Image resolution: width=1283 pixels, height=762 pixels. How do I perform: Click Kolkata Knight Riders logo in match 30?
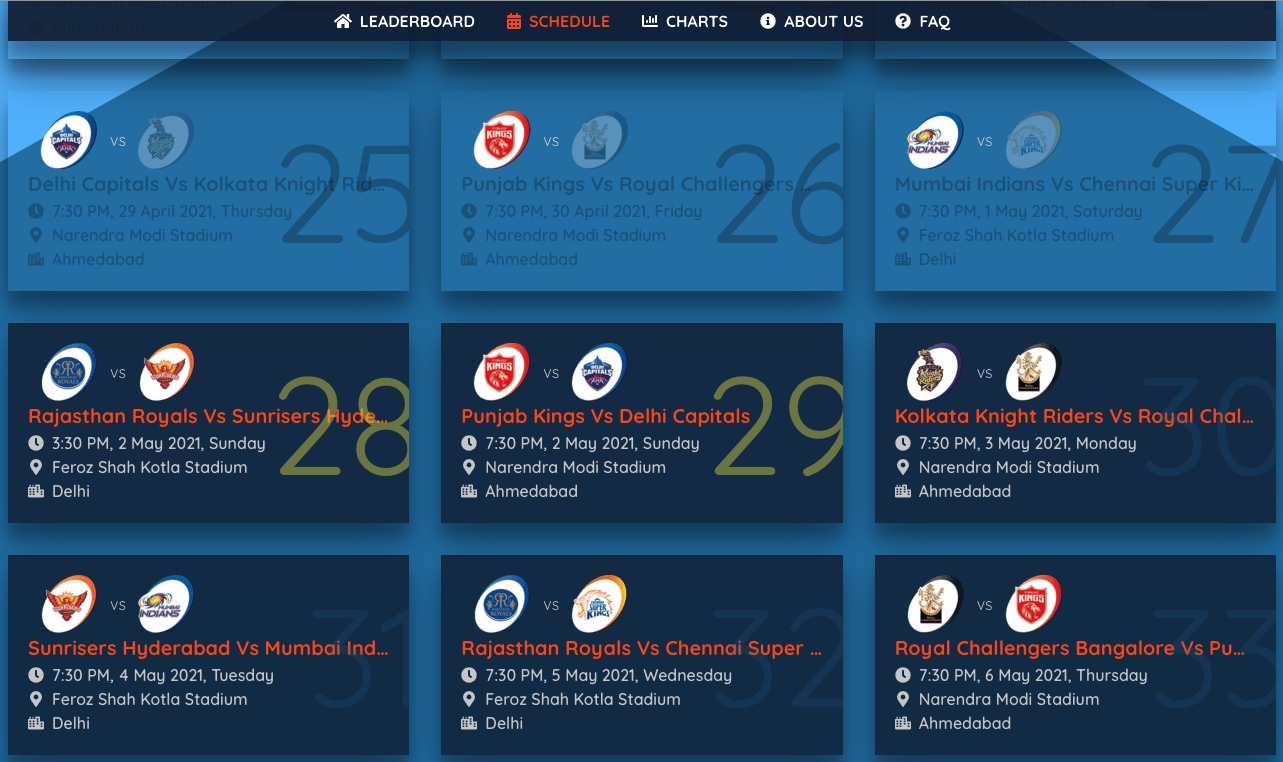click(x=933, y=373)
